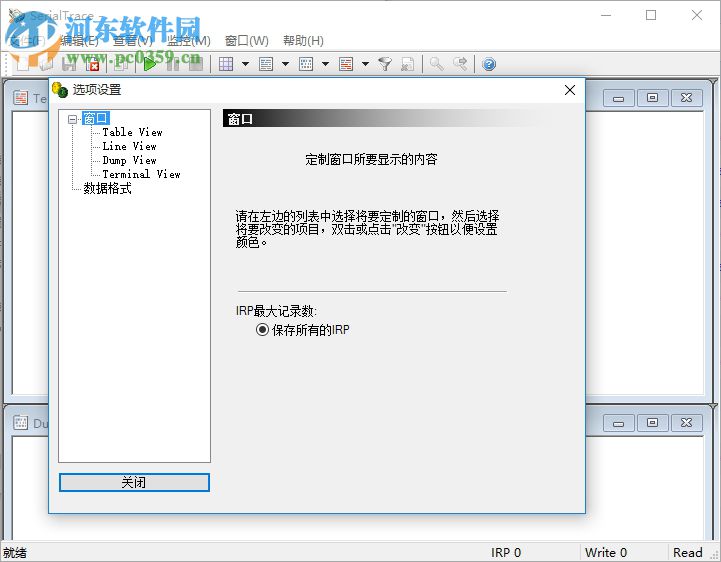Collapse the 窗口 tree node
The width and height of the screenshot is (721, 562).
click(72, 119)
